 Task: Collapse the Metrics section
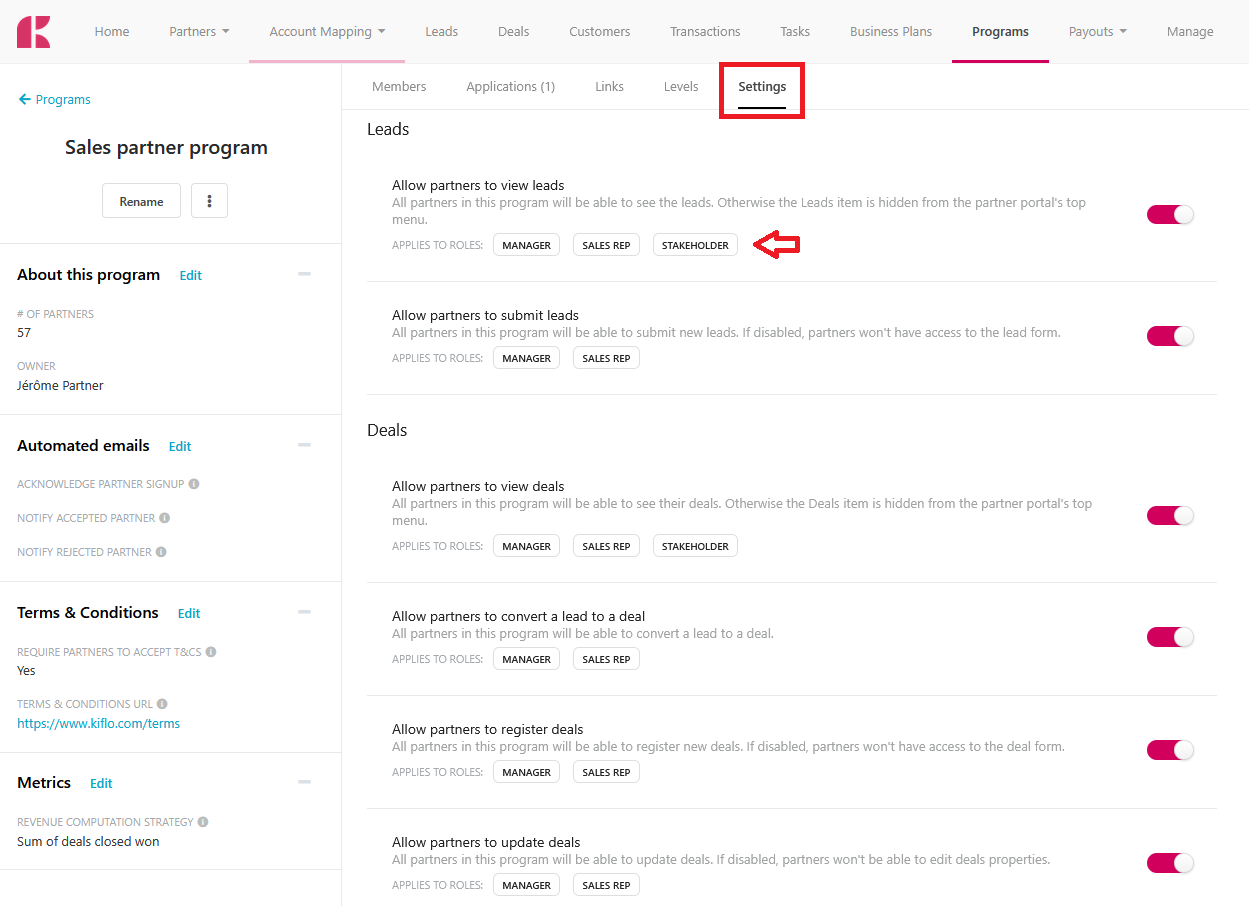click(x=305, y=782)
